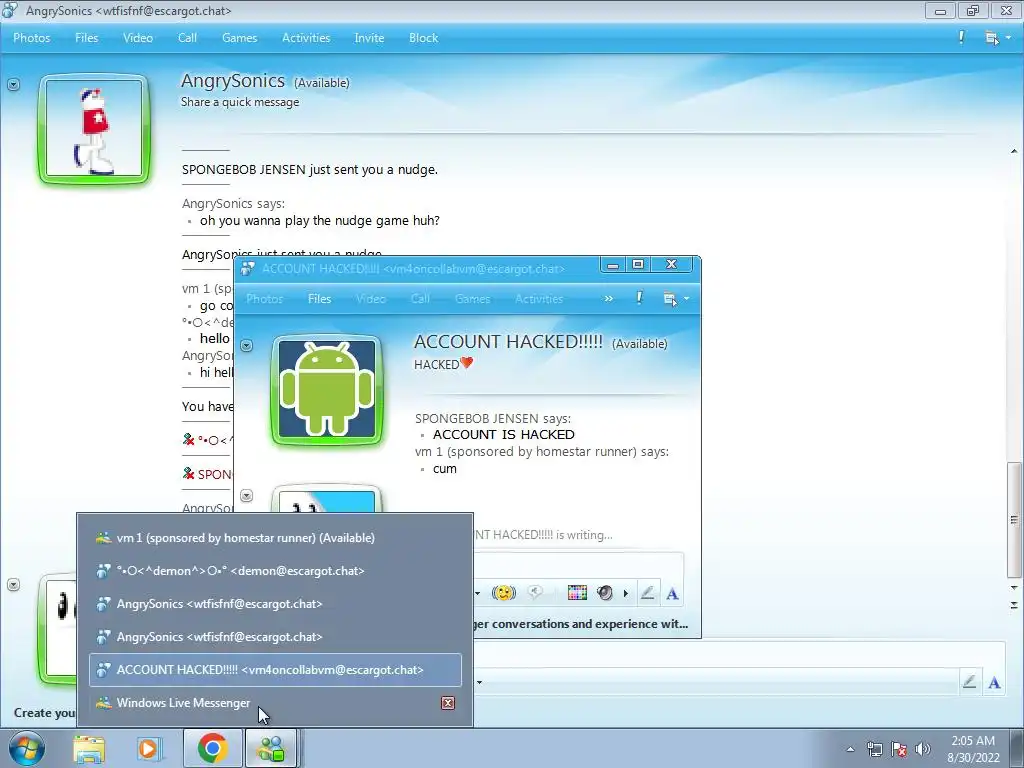Image resolution: width=1024 pixels, height=768 pixels.
Task: Open background color grid icon
Action: coord(577,592)
